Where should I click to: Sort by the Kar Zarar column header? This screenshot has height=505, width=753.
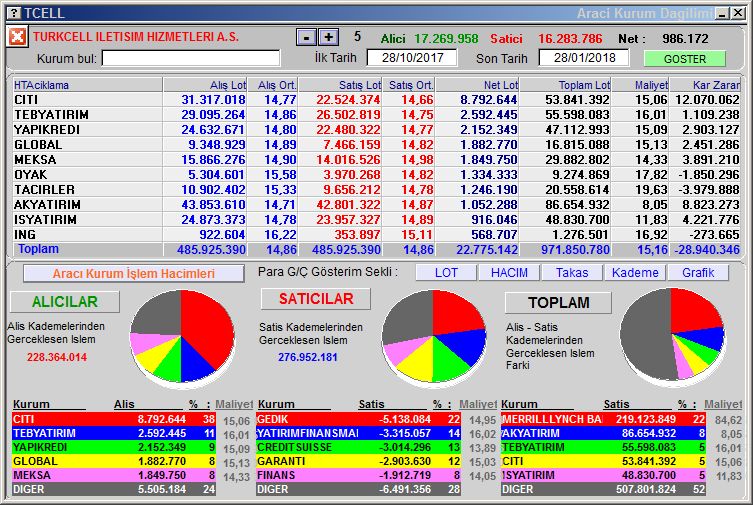(x=705, y=85)
